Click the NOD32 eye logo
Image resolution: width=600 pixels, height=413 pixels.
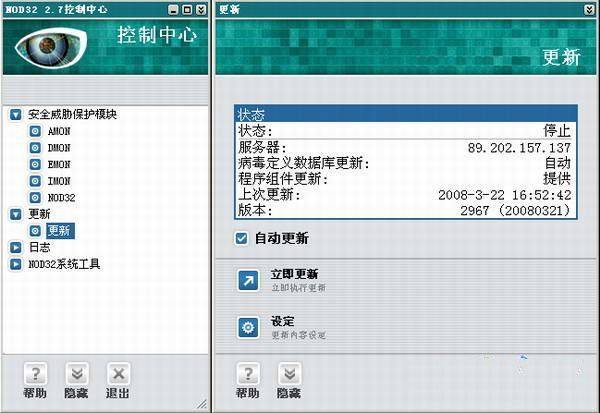[x=51, y=47]
